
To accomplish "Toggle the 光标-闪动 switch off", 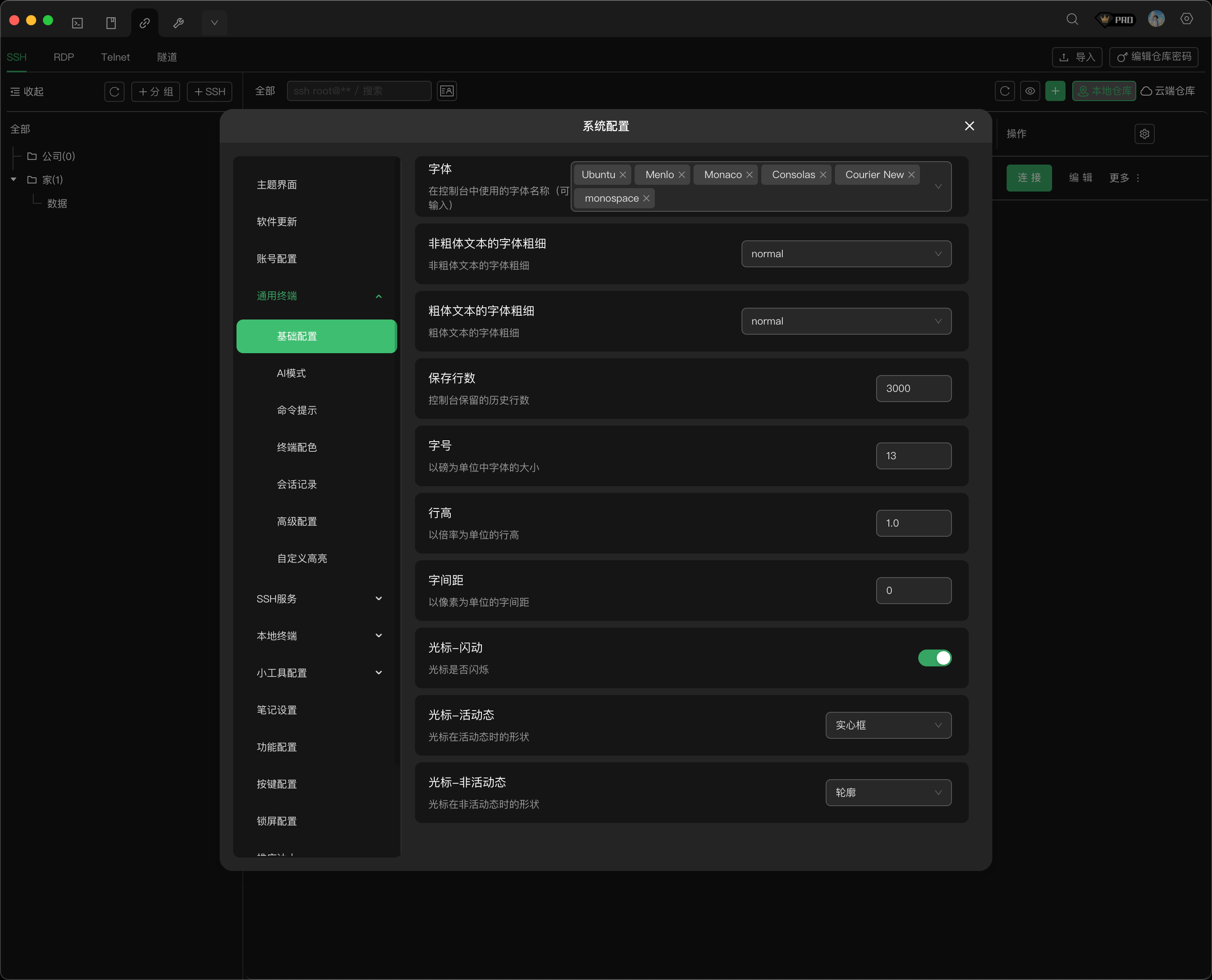I will [934, 658].
